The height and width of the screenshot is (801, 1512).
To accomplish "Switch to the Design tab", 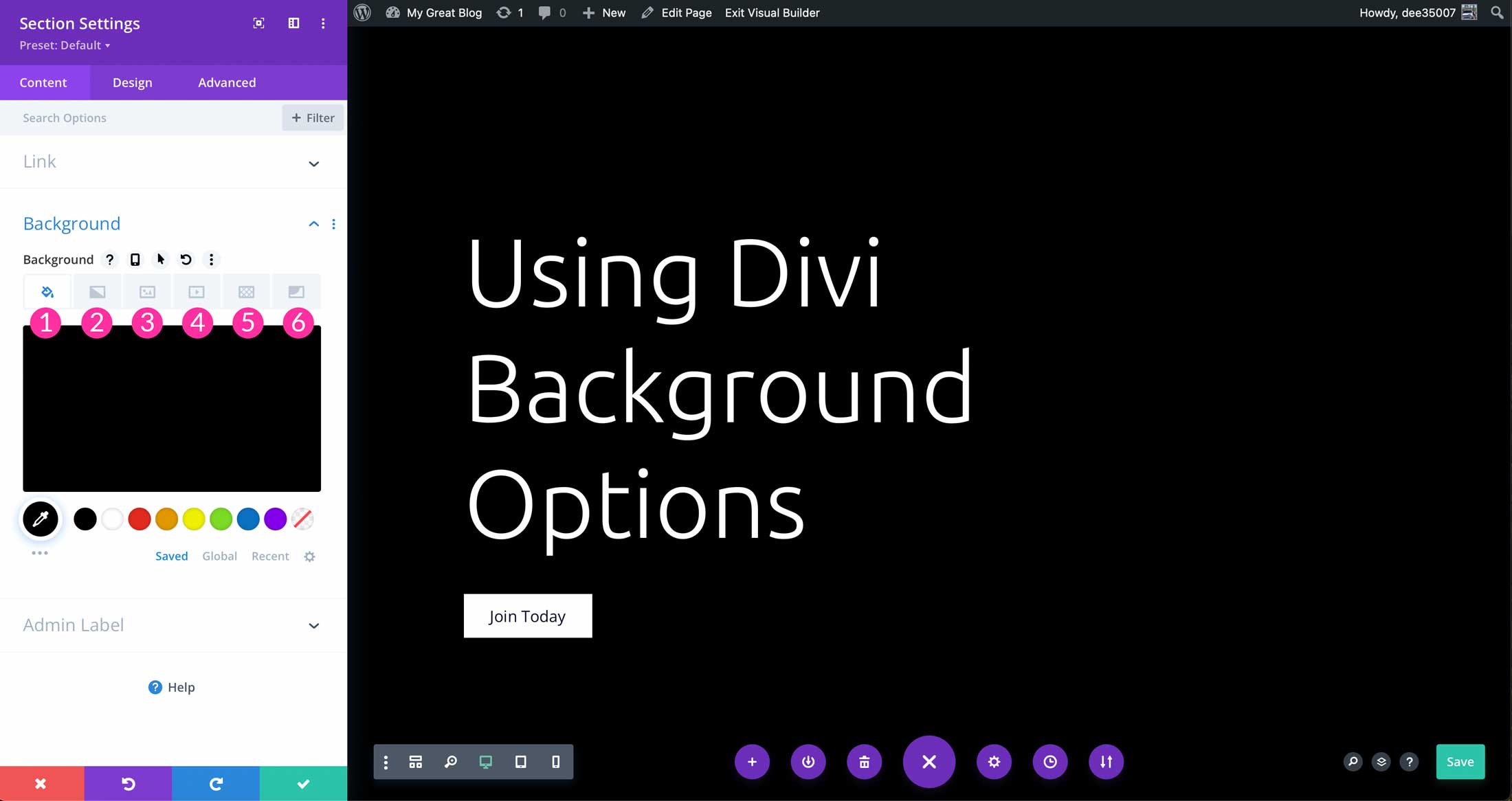I will 132,82.
